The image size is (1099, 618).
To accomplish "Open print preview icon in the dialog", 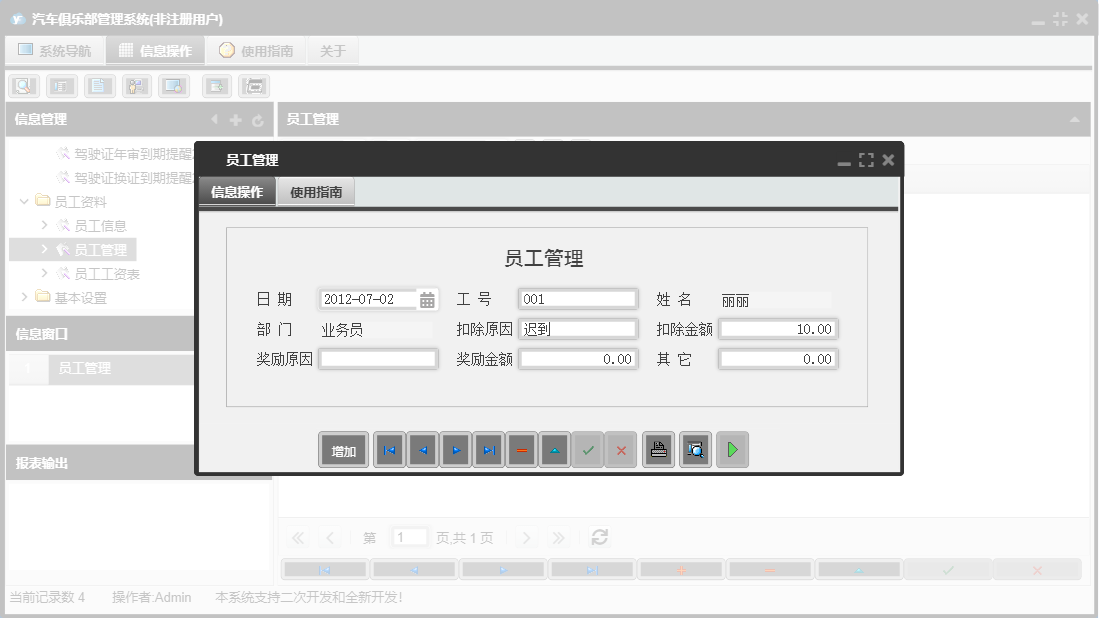I will tap(695, 449).
